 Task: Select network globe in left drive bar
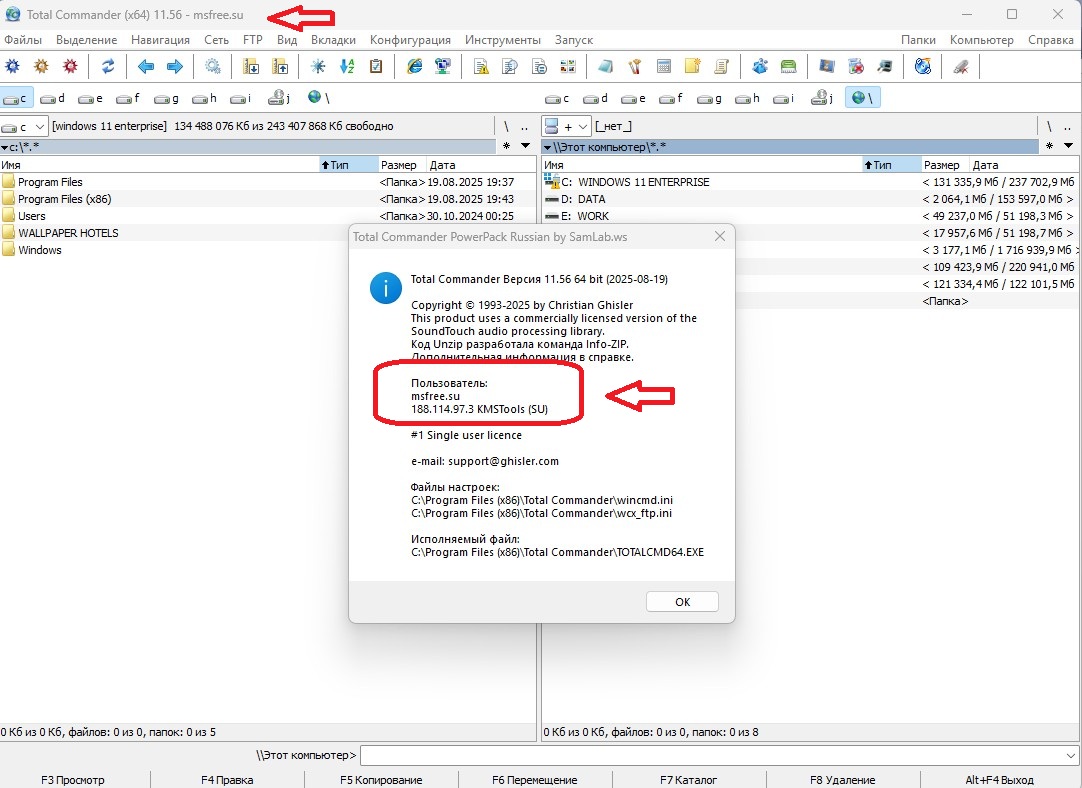coord(318,98)
